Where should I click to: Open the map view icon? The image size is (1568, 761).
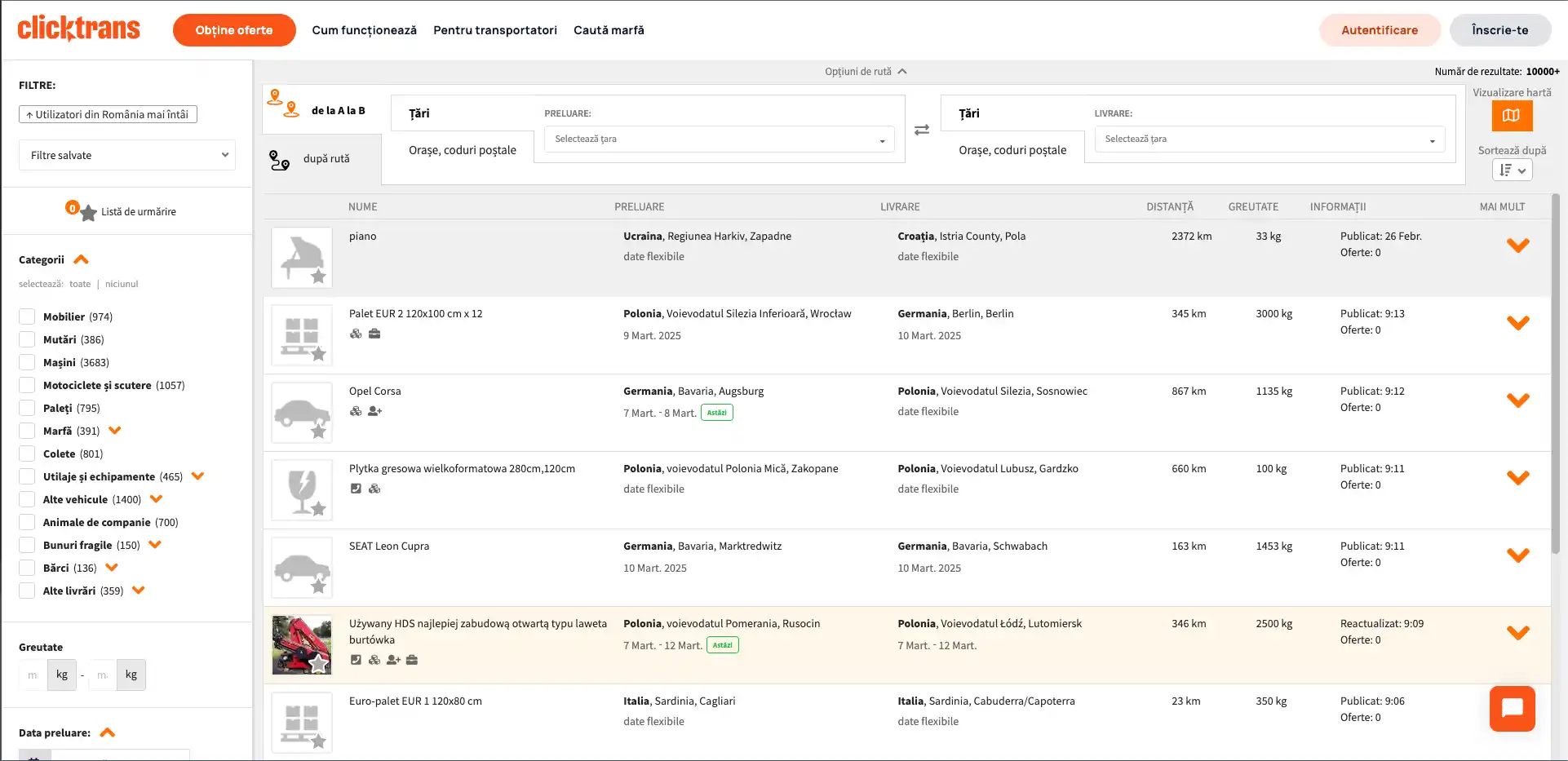(1511, 116)
